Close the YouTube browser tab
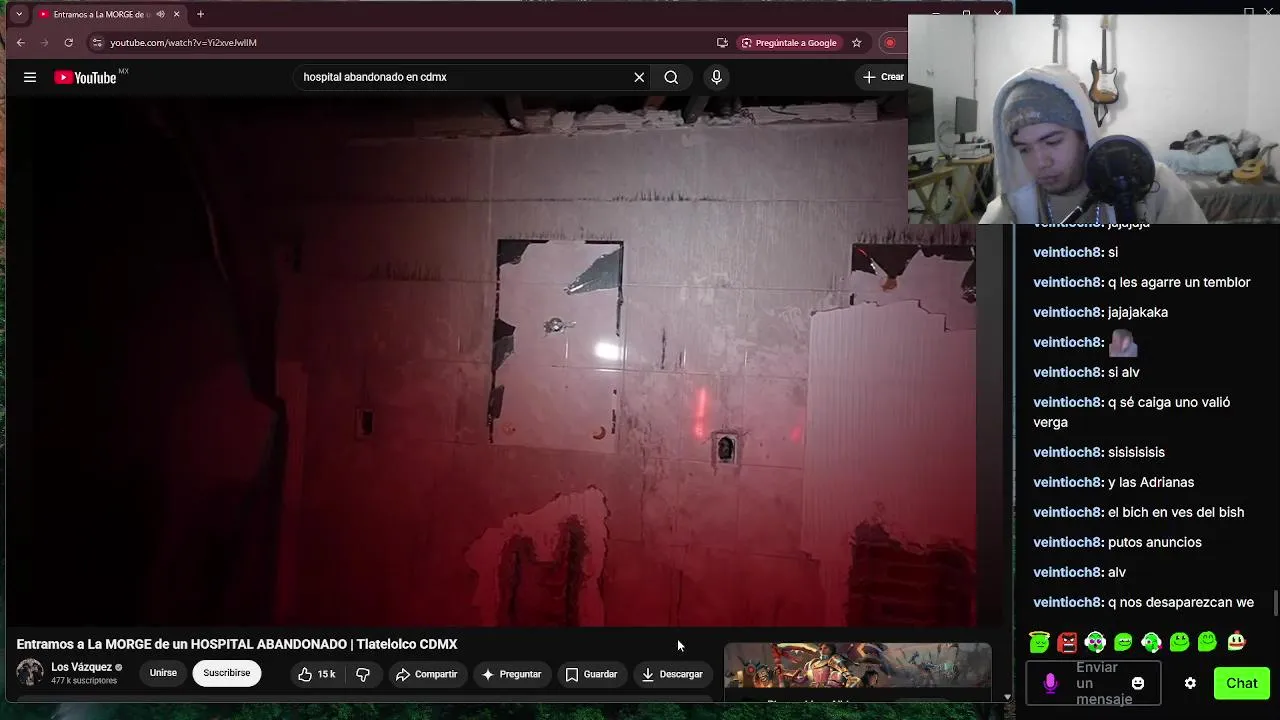1280x720 pixels. pyautogui.click(x=177, y=14)
